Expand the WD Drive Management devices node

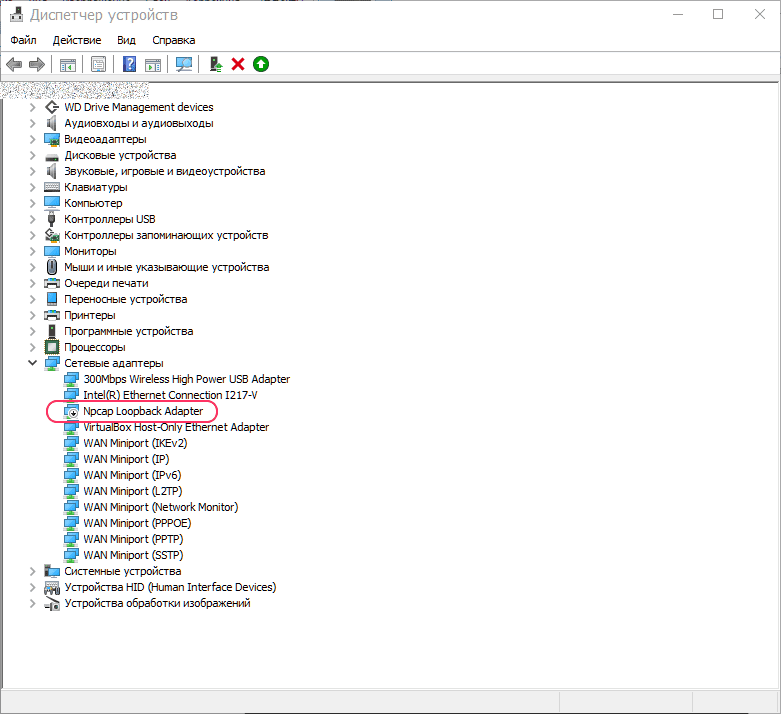(x=33, y=107)
